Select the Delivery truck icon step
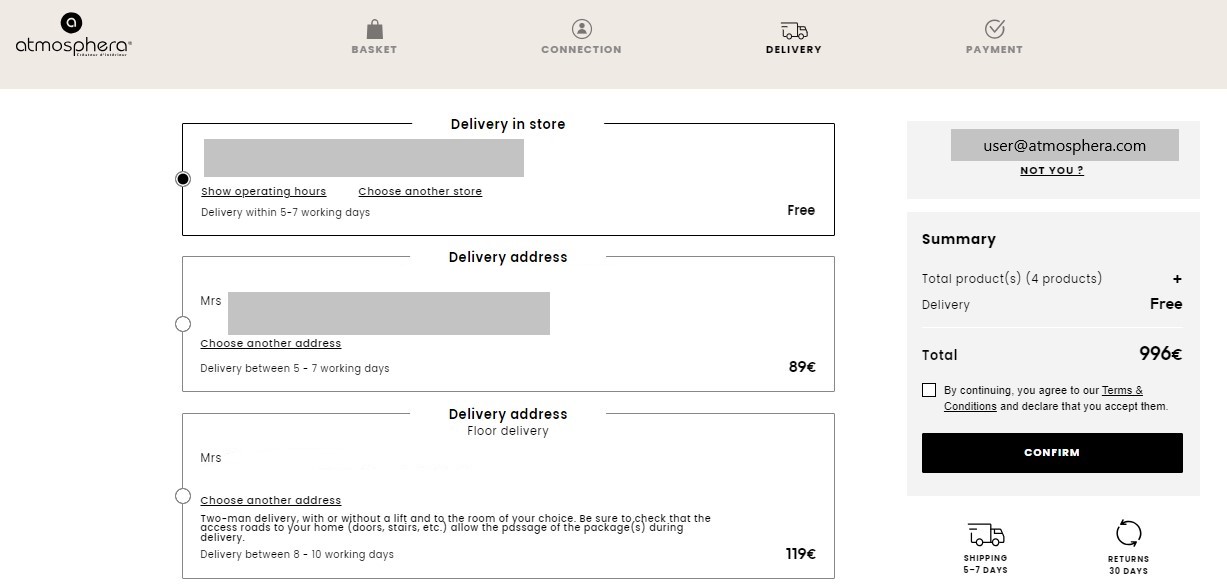The image size is (1227, 588). click(x=794, y=31)
